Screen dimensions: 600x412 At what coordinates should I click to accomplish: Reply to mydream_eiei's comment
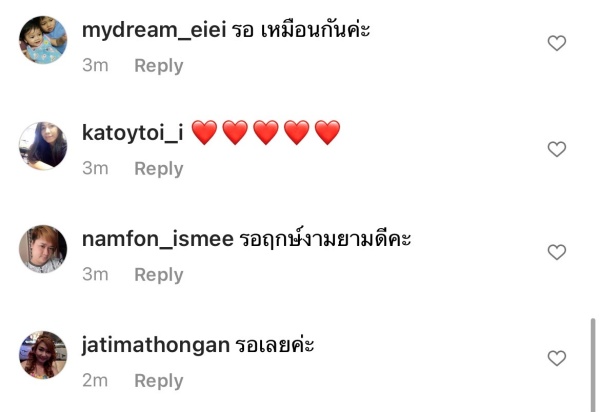pyautogui.click(x=159, y=66)
